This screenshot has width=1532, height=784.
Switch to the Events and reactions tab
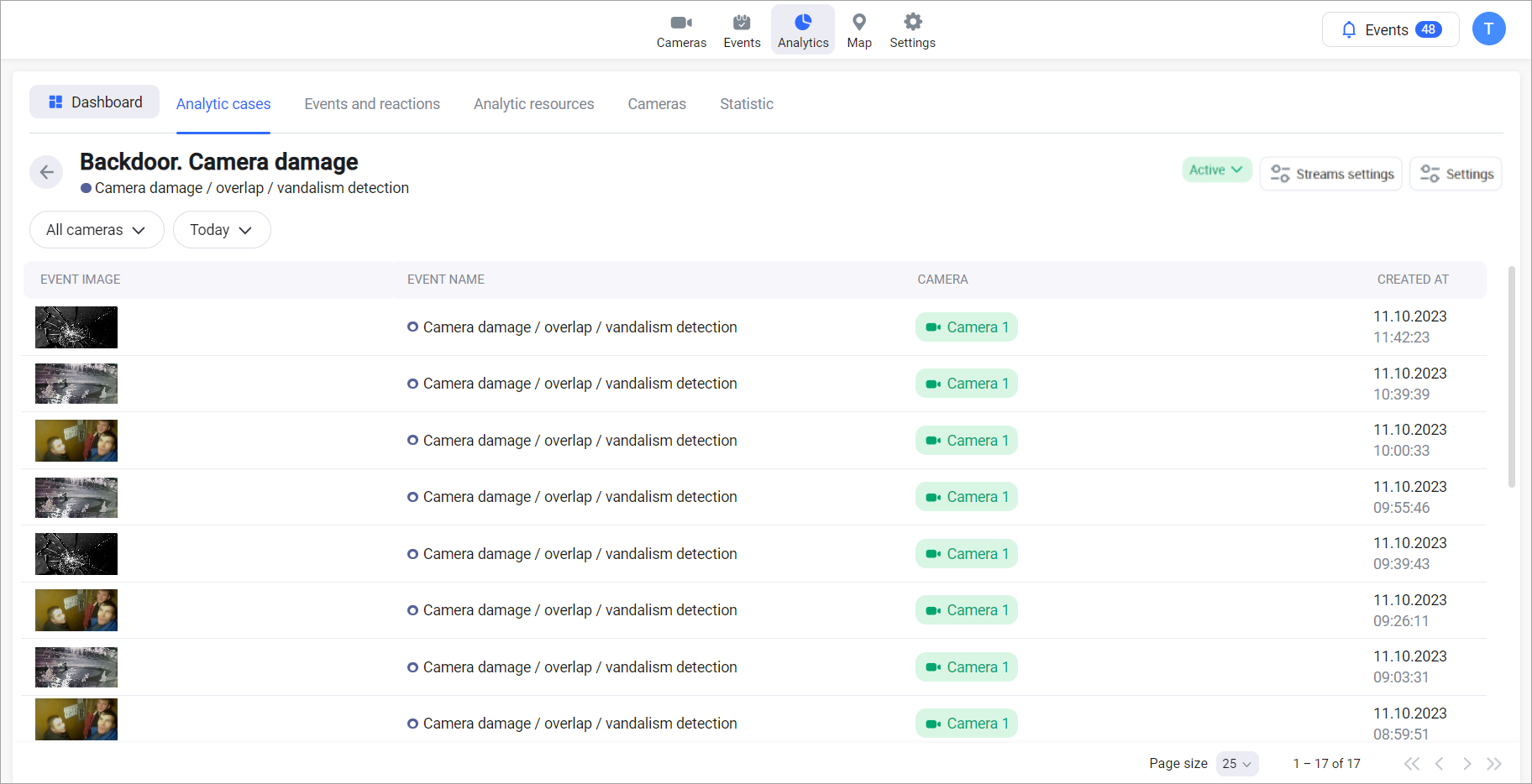click(372, 104)
